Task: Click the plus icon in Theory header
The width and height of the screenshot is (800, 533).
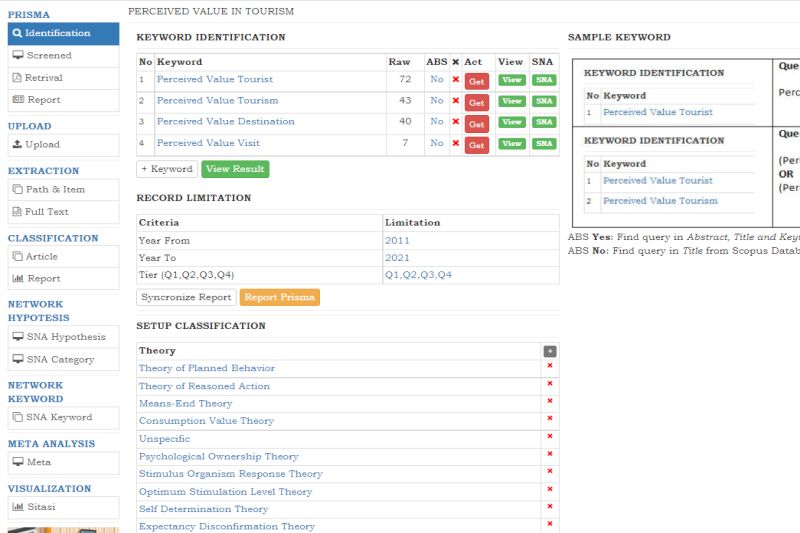Action: pyautogui.click(x=549, y=351)
